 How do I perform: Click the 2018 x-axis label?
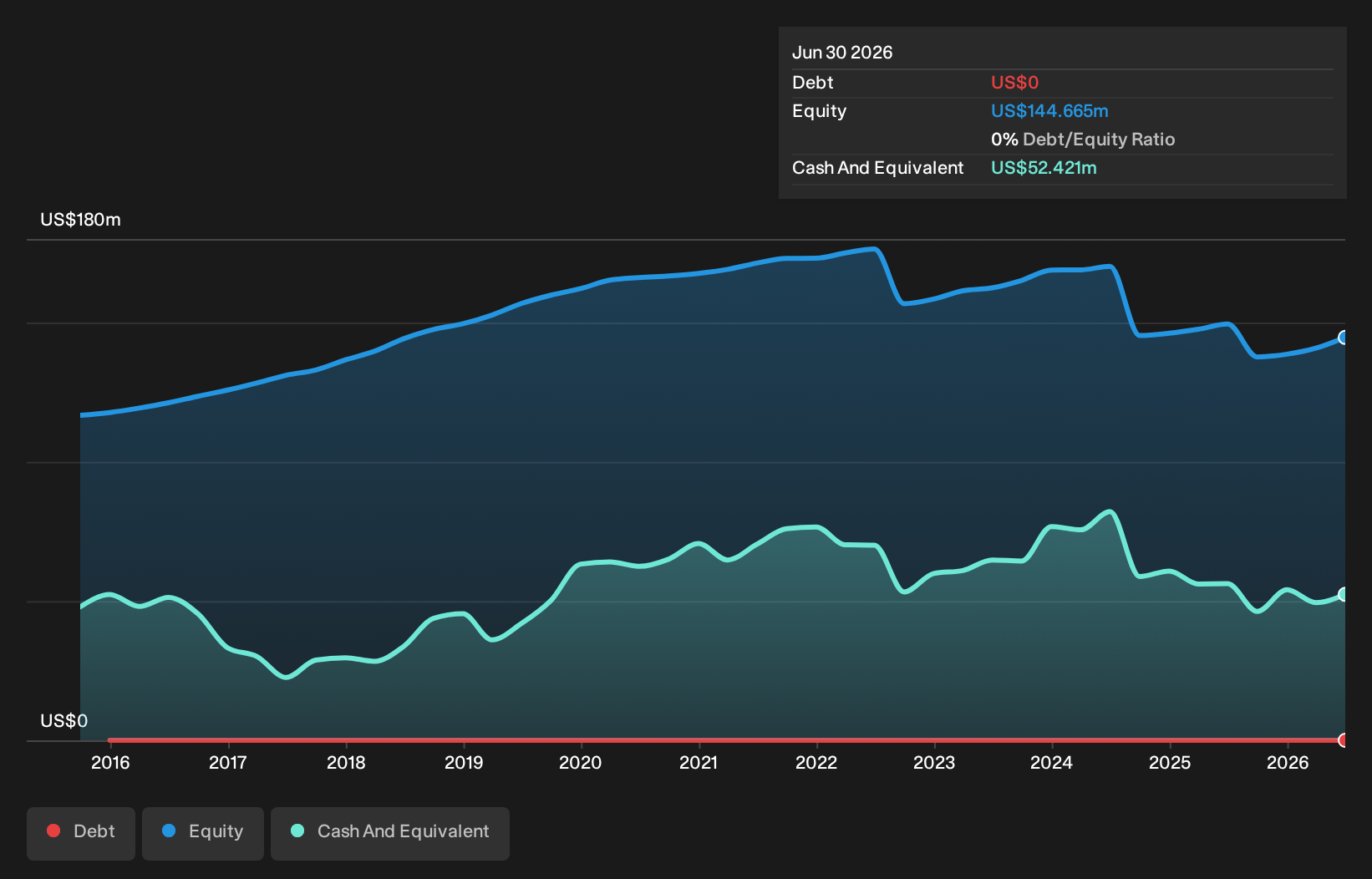[346, 763]
